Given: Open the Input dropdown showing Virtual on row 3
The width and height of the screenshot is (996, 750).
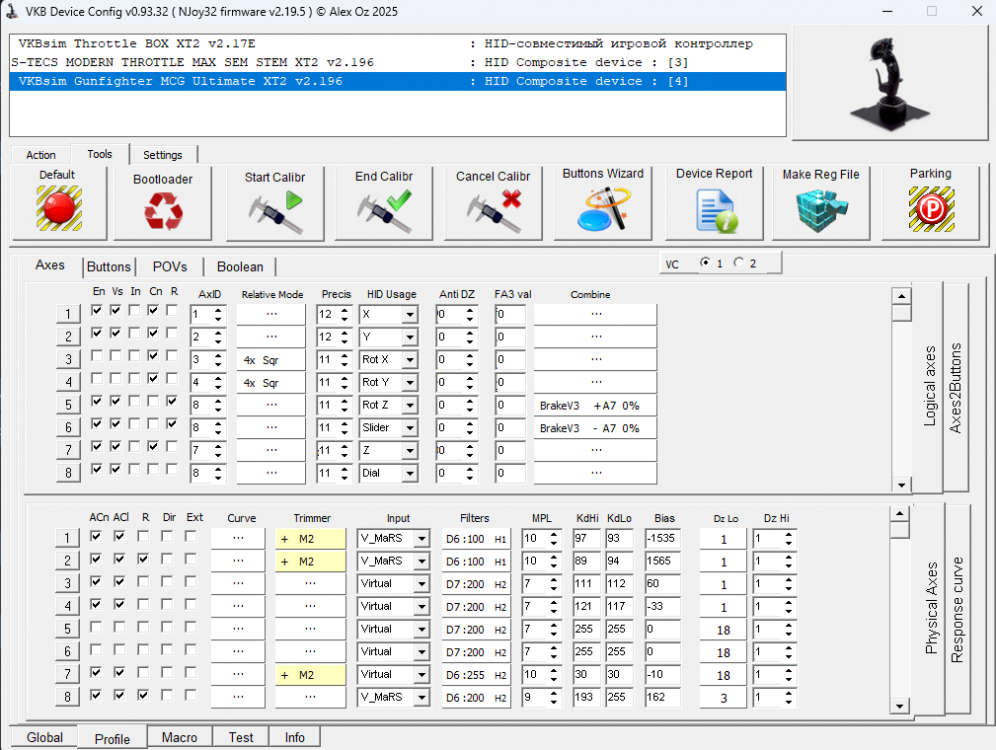Looking at the screenshot, I should [x=424, y=584].
